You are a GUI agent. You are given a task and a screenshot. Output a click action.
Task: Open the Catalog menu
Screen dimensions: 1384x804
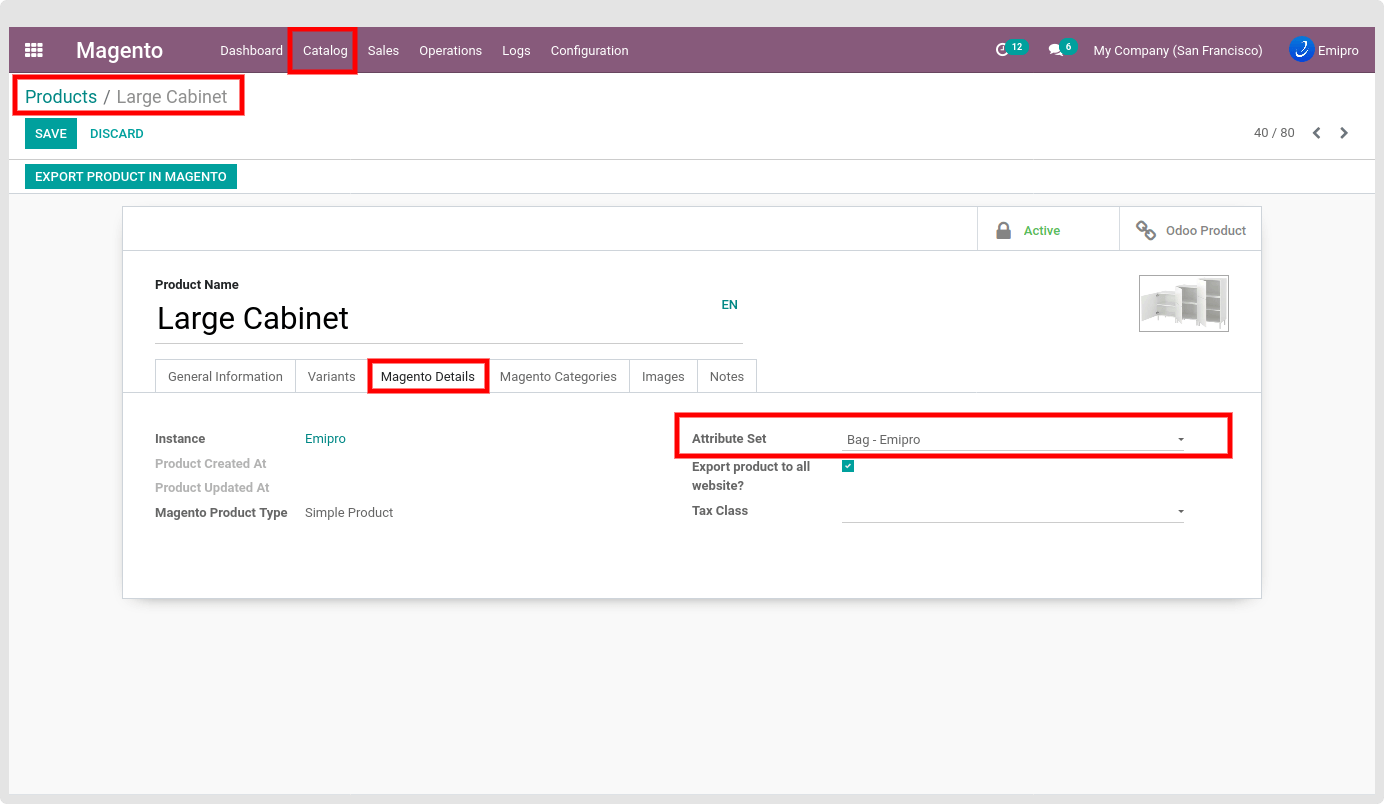point(325,50)
